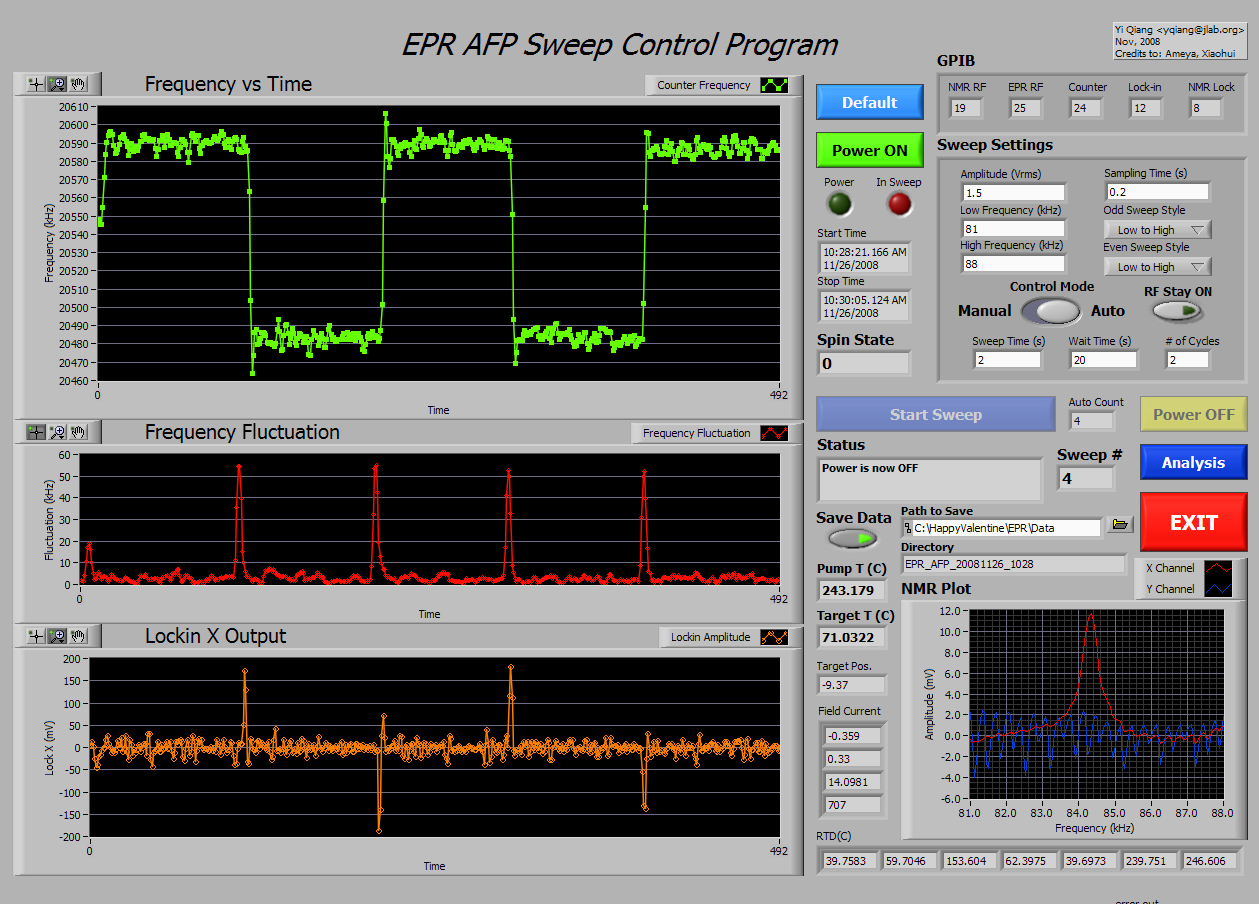The height and width of the screenshot is (904, 1259).
Task: Click the Power OFF button
Action: 1193,414
